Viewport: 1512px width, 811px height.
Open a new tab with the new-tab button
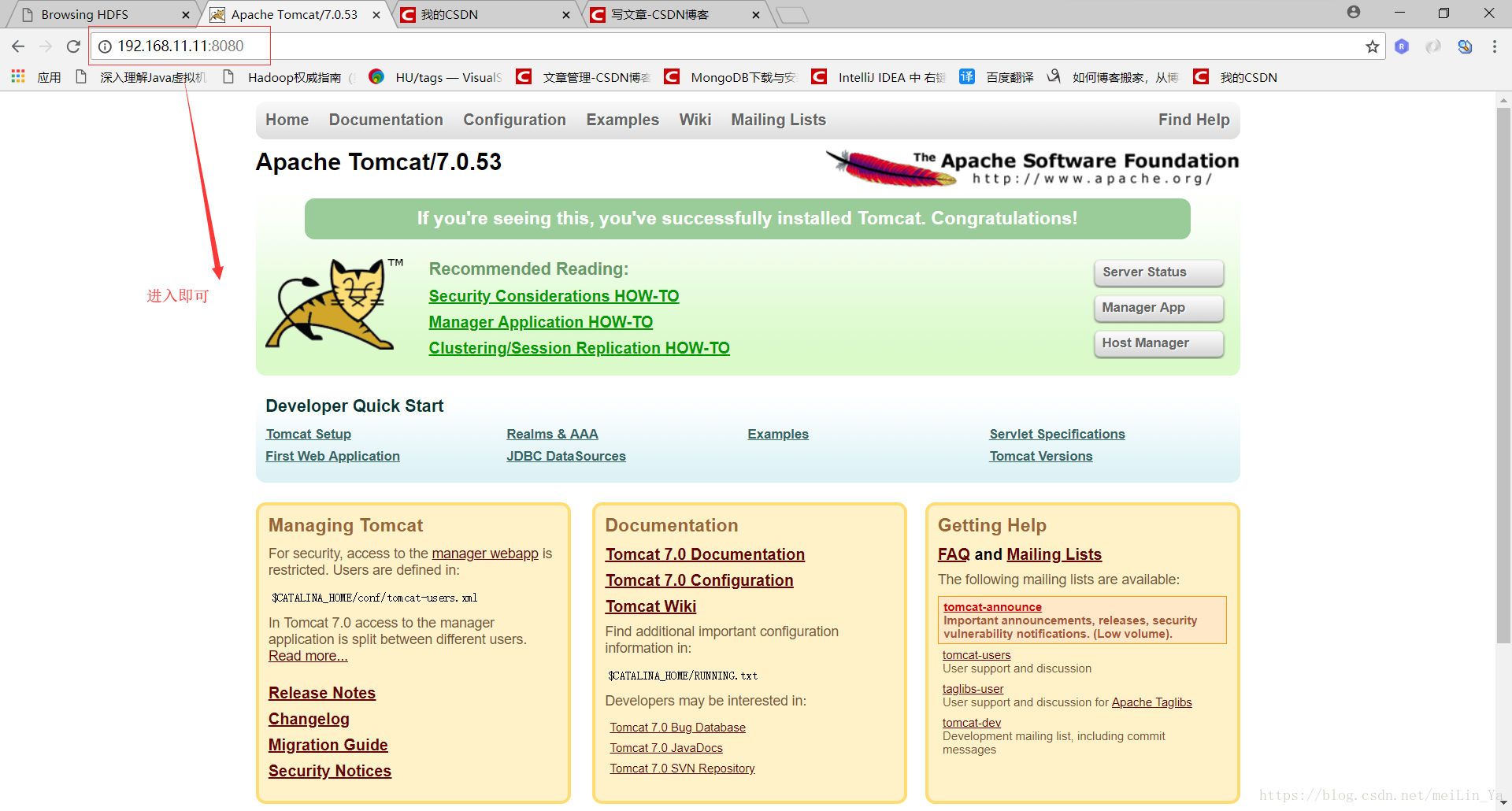coord(792,15)
